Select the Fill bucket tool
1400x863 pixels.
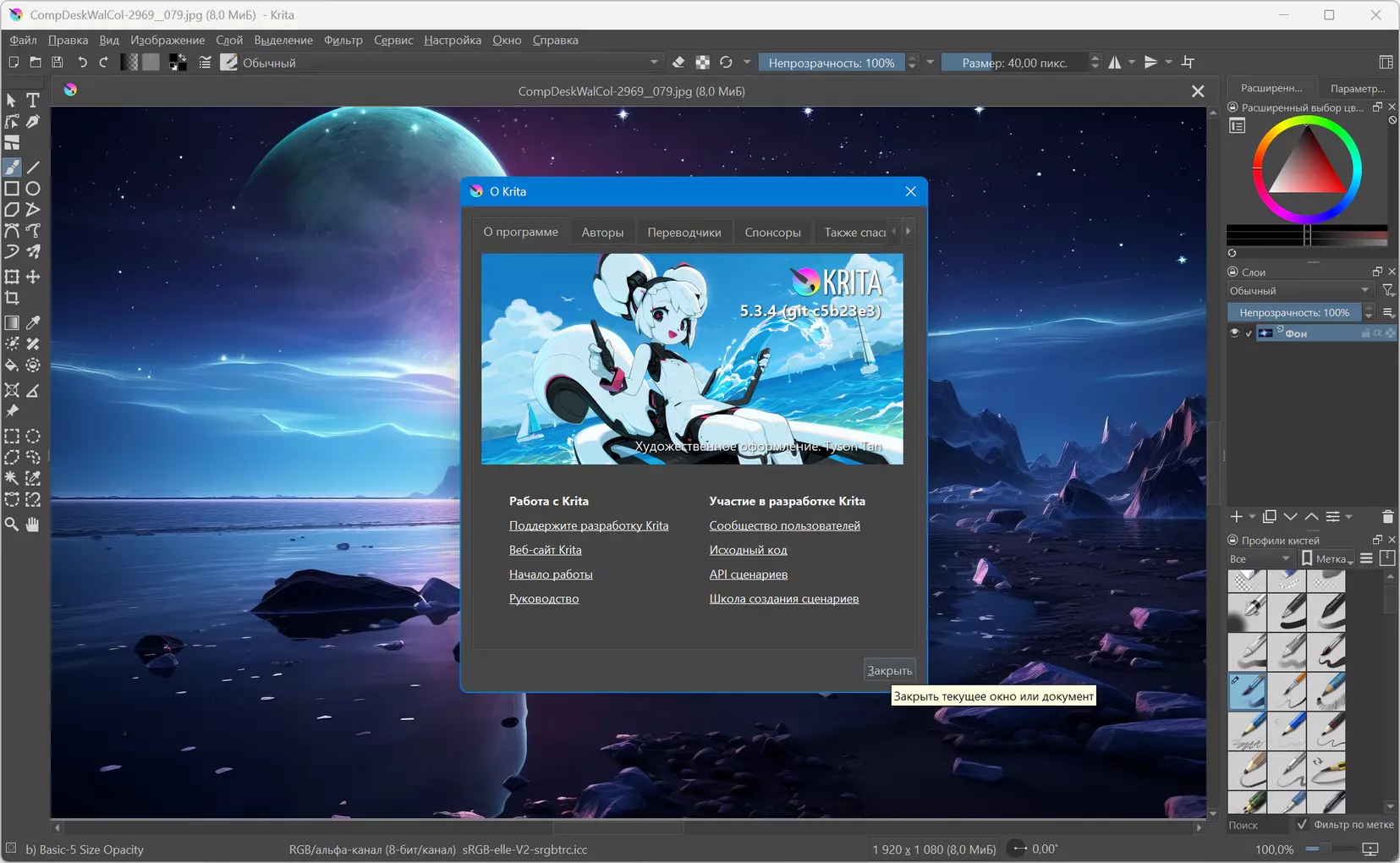click(x=12, y=366)
